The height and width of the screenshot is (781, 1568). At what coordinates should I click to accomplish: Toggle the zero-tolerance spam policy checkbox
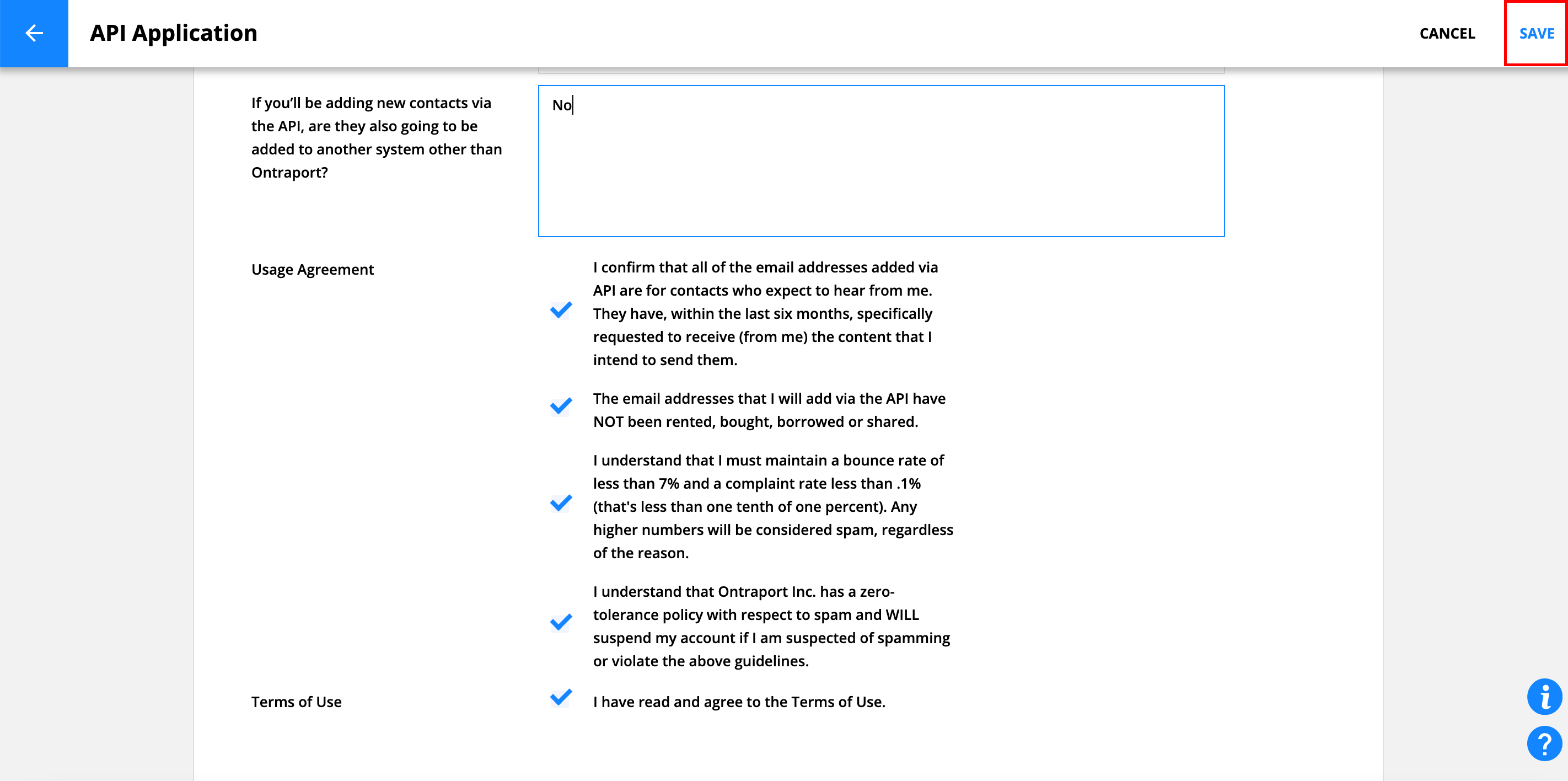pos(561,623)
